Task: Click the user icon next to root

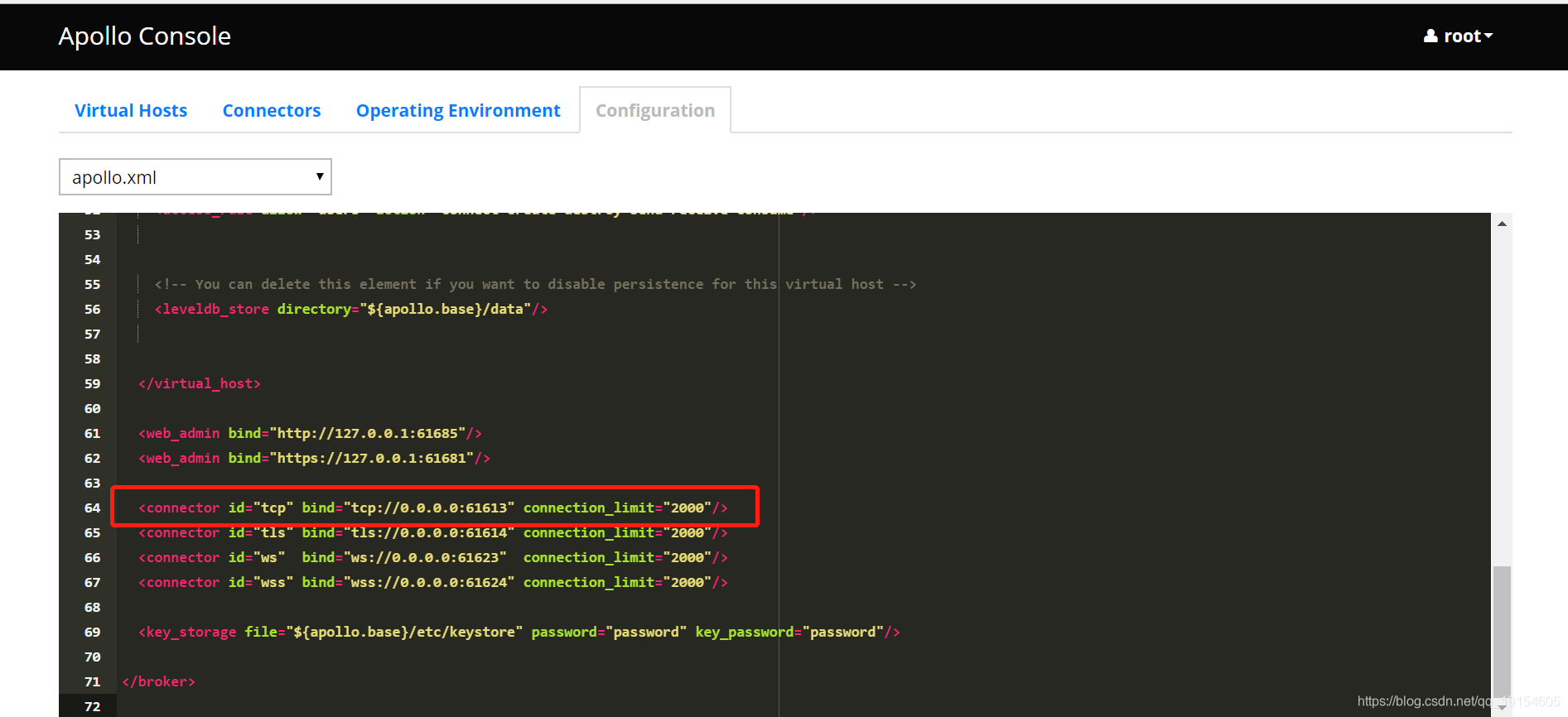Action: (1430, 36)
